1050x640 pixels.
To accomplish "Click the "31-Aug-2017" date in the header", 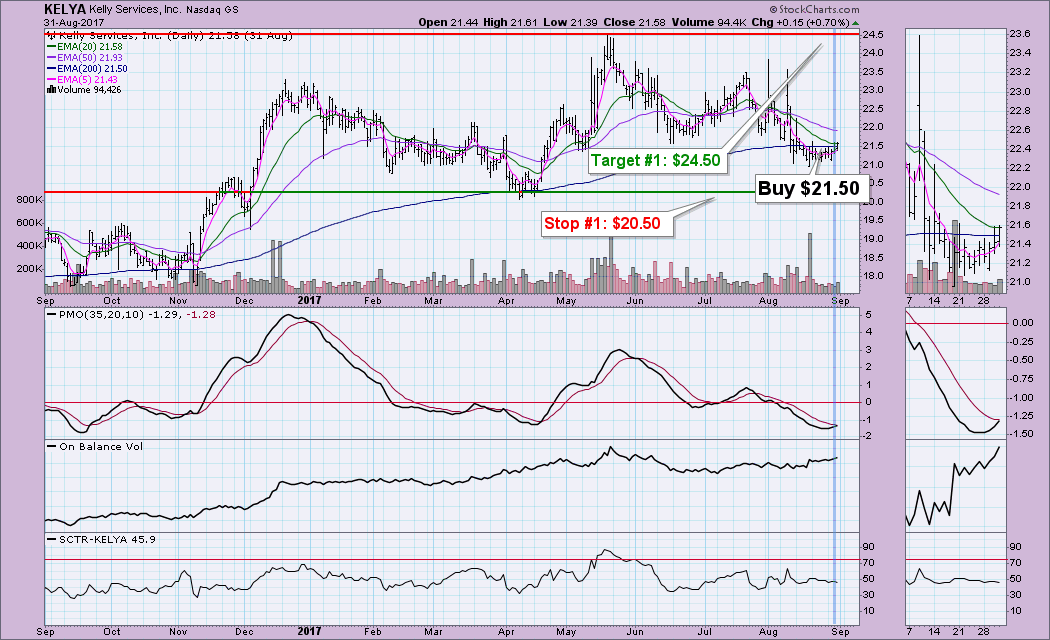I will coord(74,23).
